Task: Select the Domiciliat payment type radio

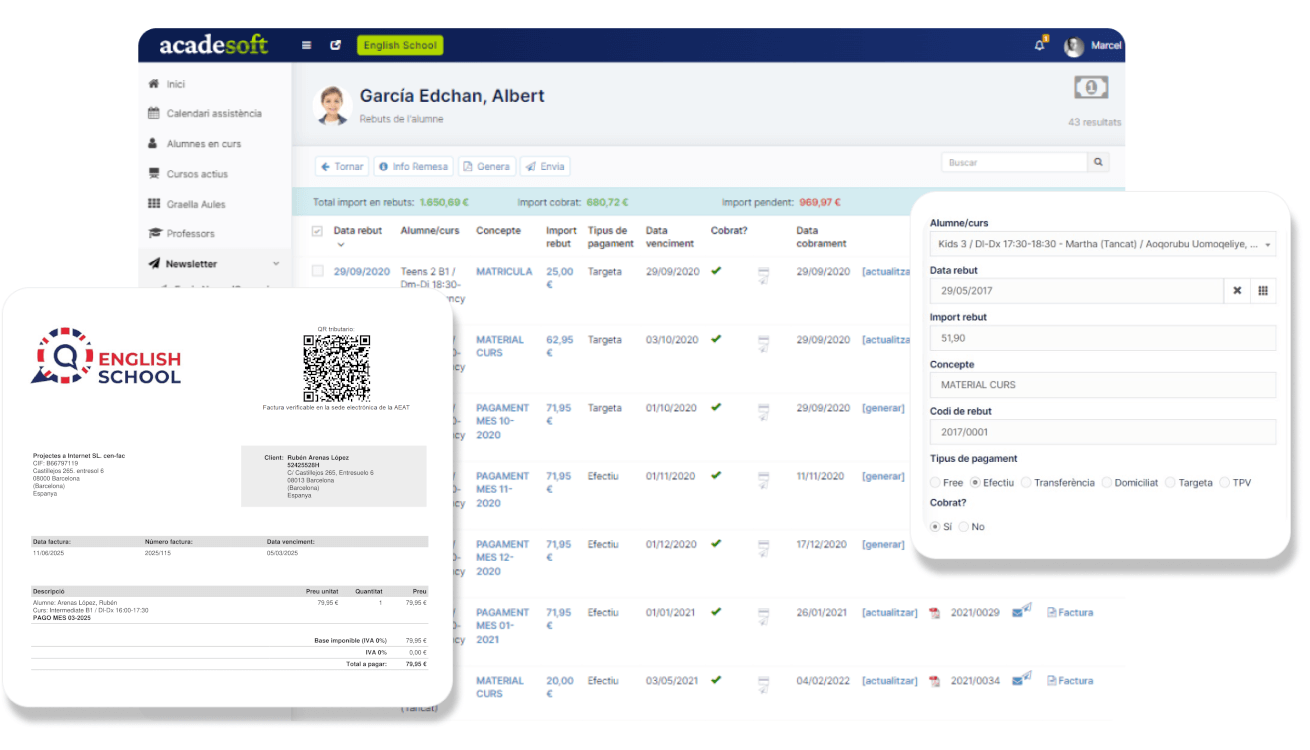Action: point(1106,483)
